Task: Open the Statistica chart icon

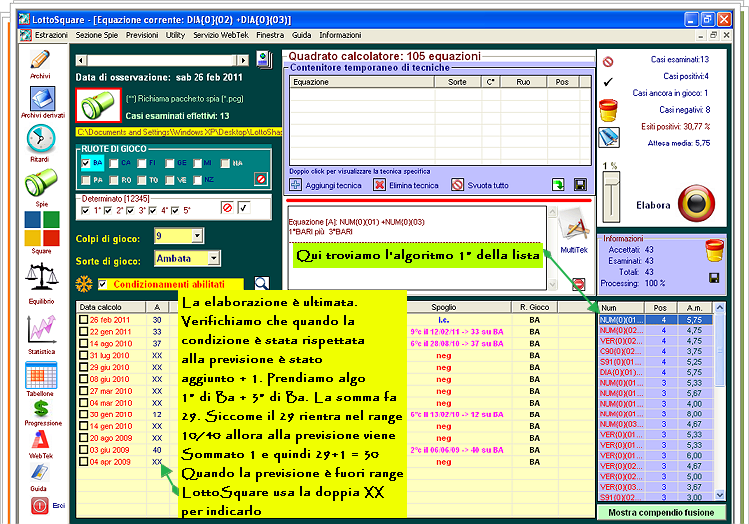Action: [x=40, y=330]
